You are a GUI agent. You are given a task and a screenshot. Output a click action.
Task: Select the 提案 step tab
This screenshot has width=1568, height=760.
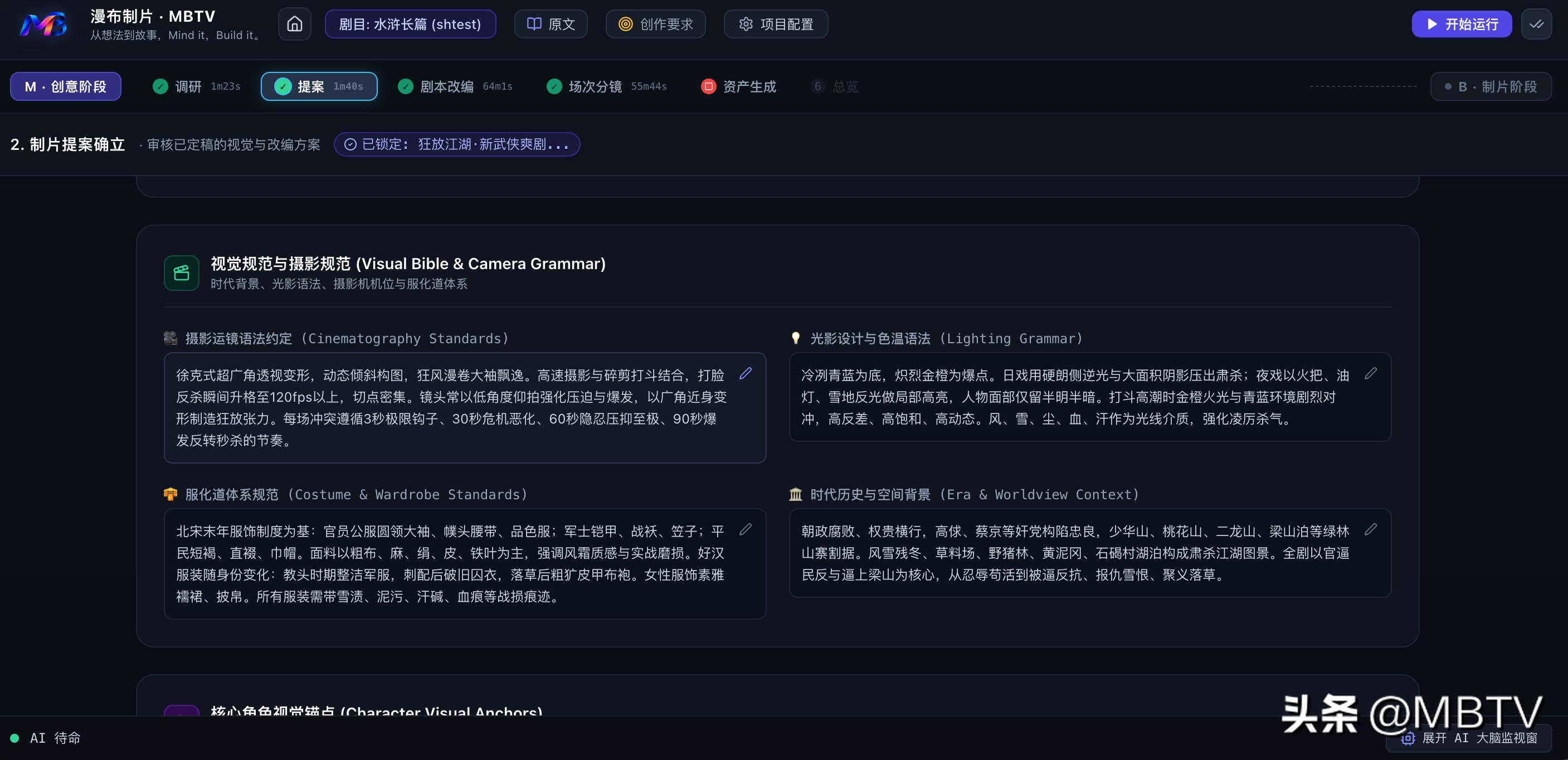coord(319,86)
